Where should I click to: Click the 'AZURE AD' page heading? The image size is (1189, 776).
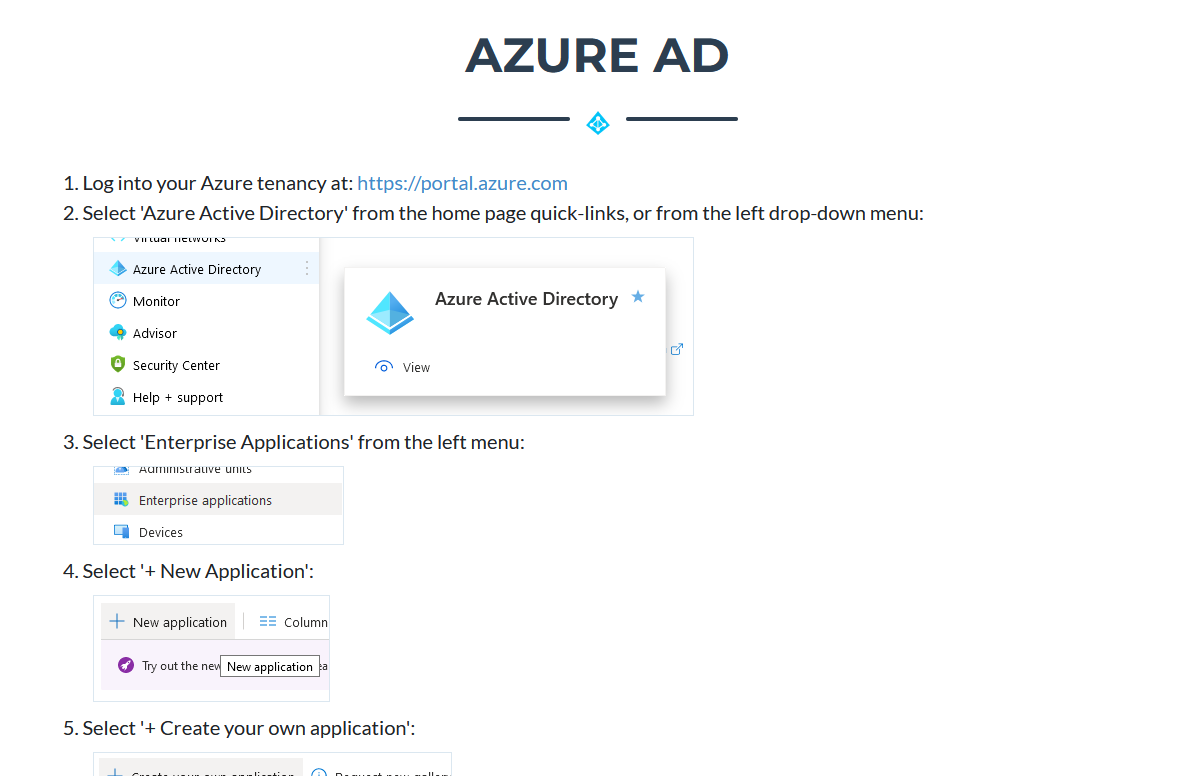tap(598, 55)
